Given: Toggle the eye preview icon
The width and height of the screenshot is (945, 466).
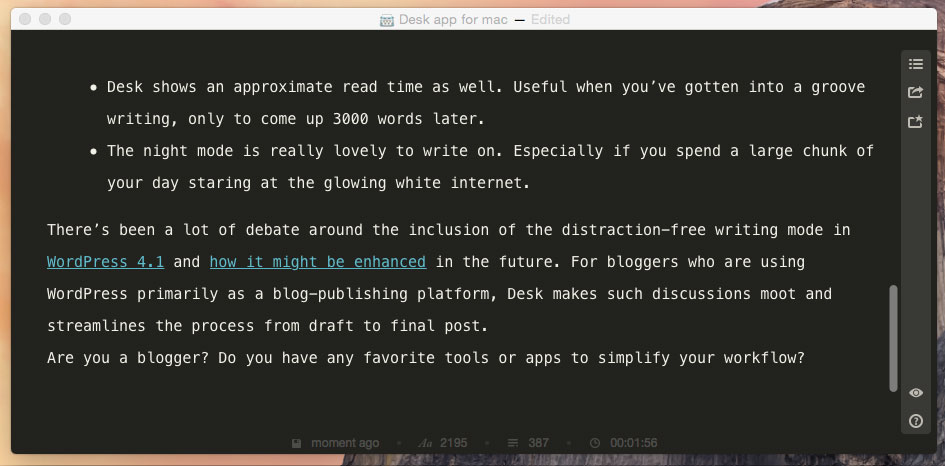Looking at the screenshot, I should (x=915, y=393).
